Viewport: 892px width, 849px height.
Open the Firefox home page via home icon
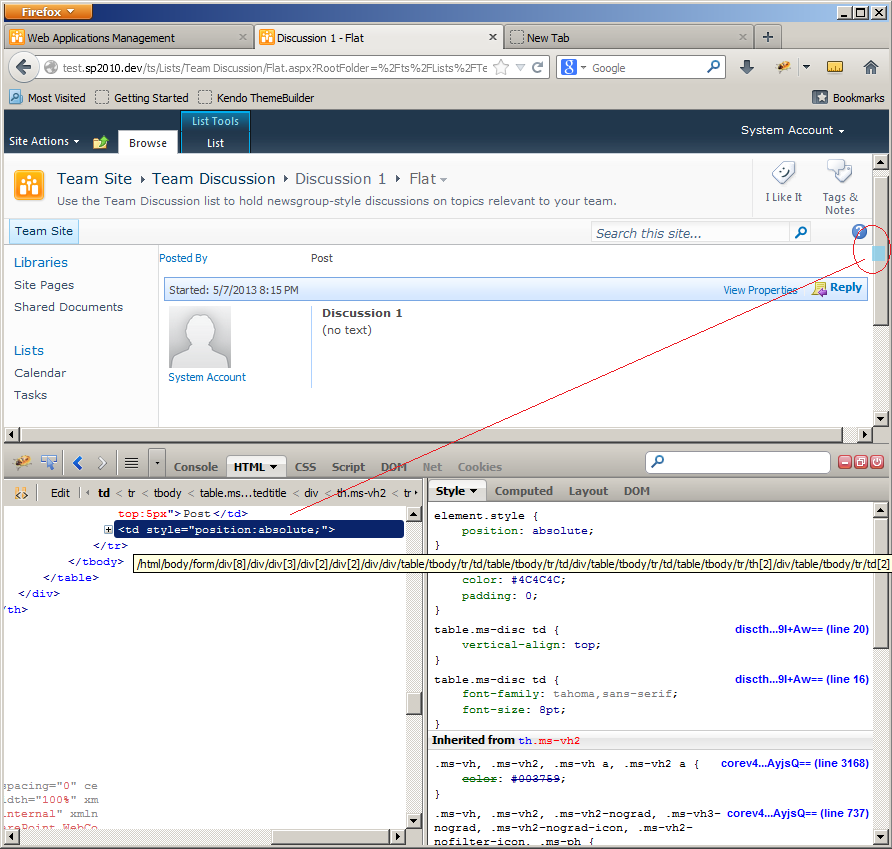tap(872, 67)
